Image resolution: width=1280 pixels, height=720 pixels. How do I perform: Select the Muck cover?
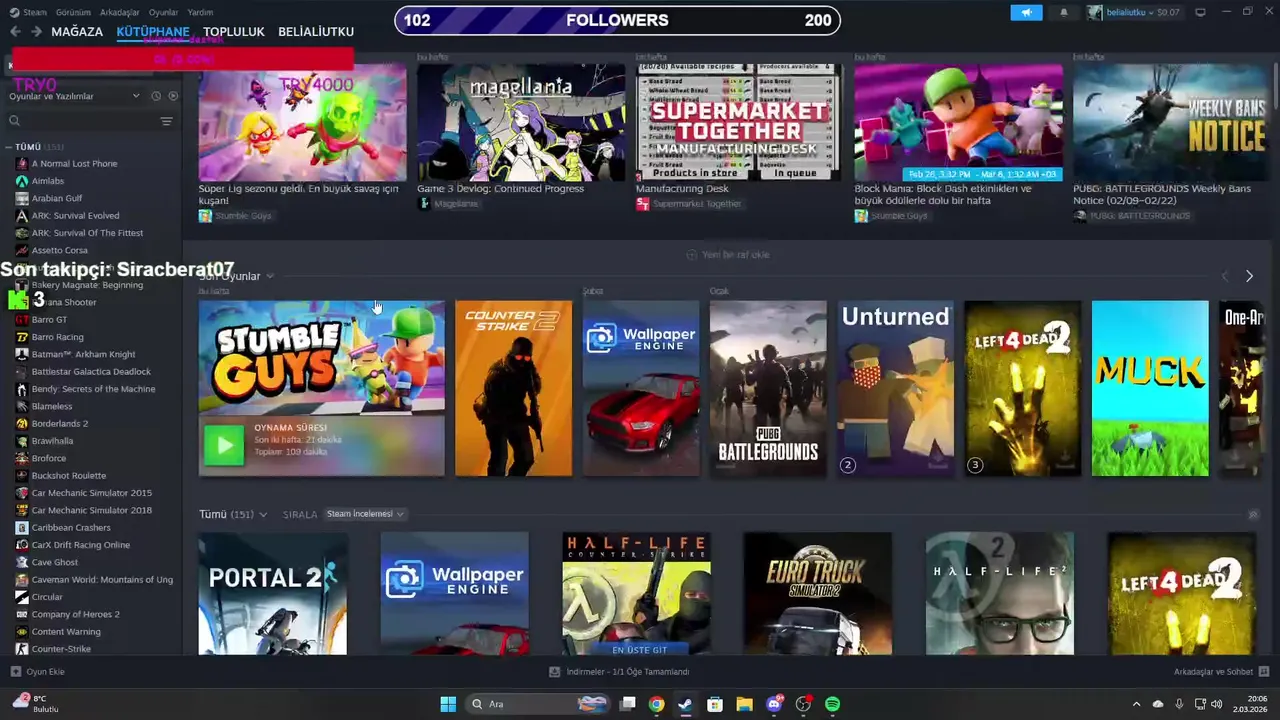(x=1150, y=389)
